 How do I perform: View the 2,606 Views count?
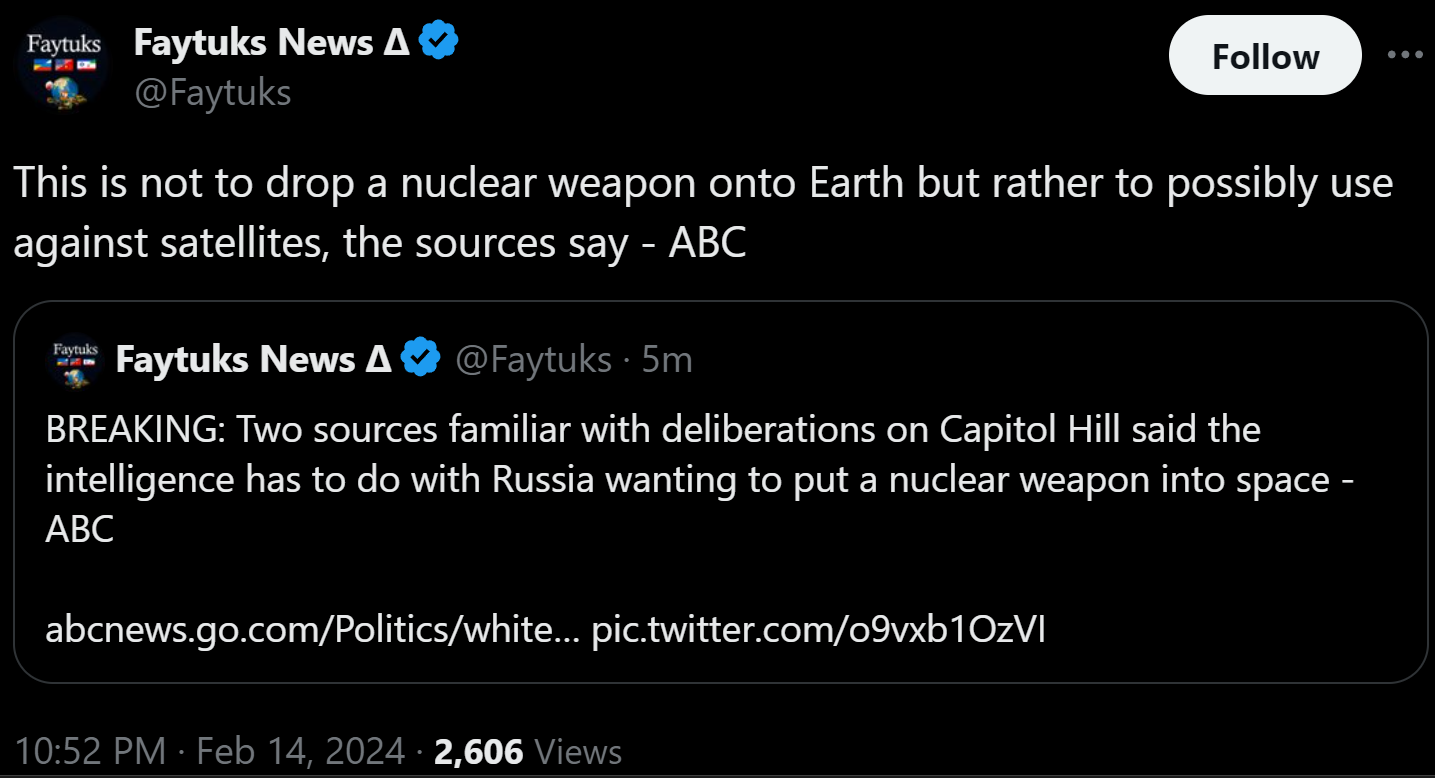pyautogui.click(x=528, y=751)
